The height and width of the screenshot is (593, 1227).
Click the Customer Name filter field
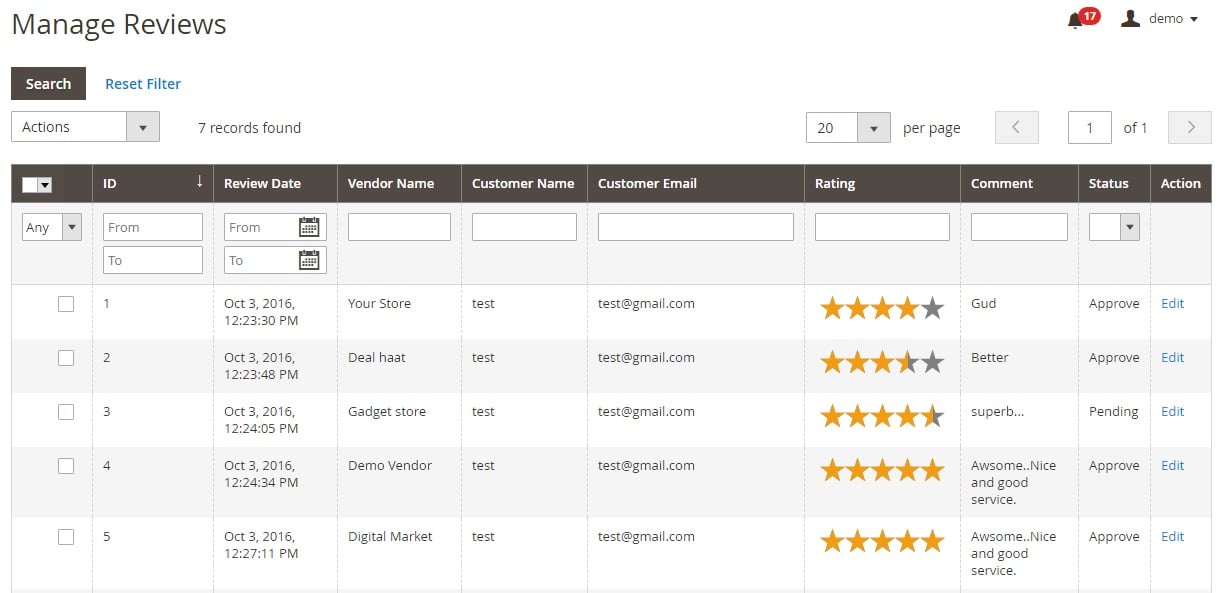(524, 227)
